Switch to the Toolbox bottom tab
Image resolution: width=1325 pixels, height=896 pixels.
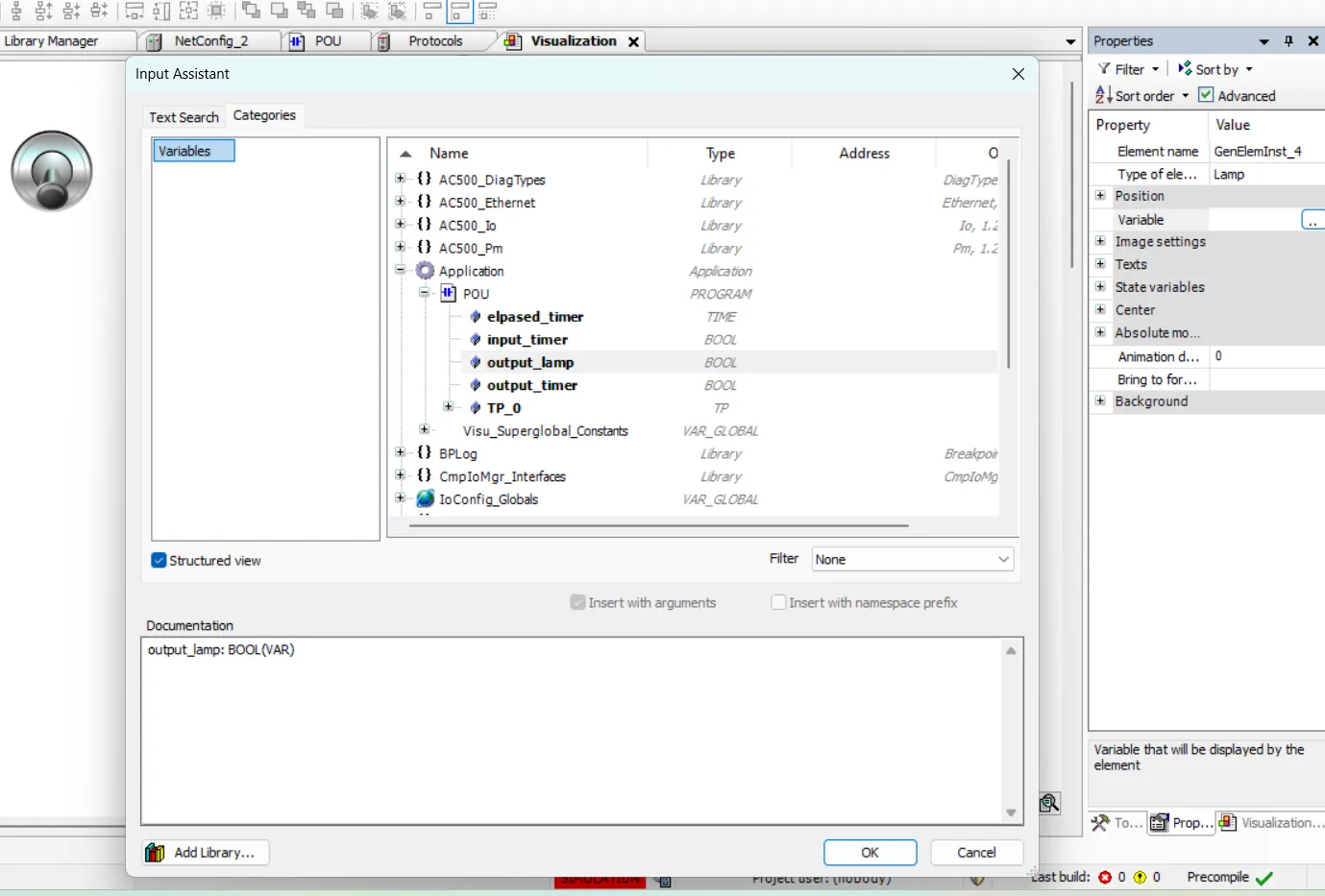(1117, 823)
